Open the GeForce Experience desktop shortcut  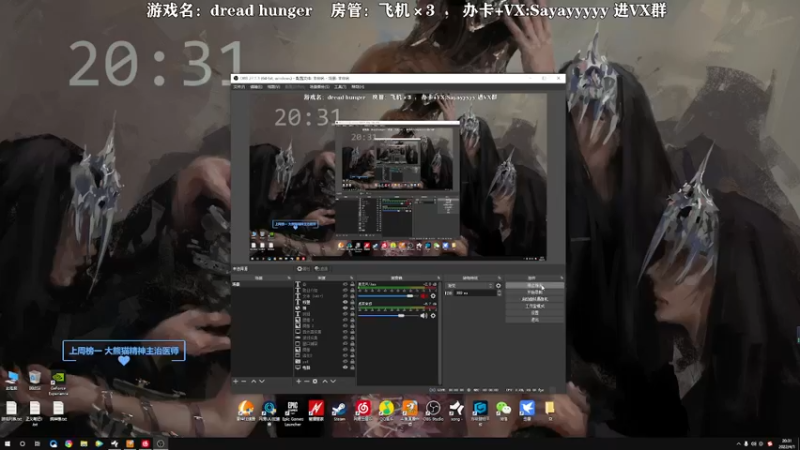coord(58,383)
